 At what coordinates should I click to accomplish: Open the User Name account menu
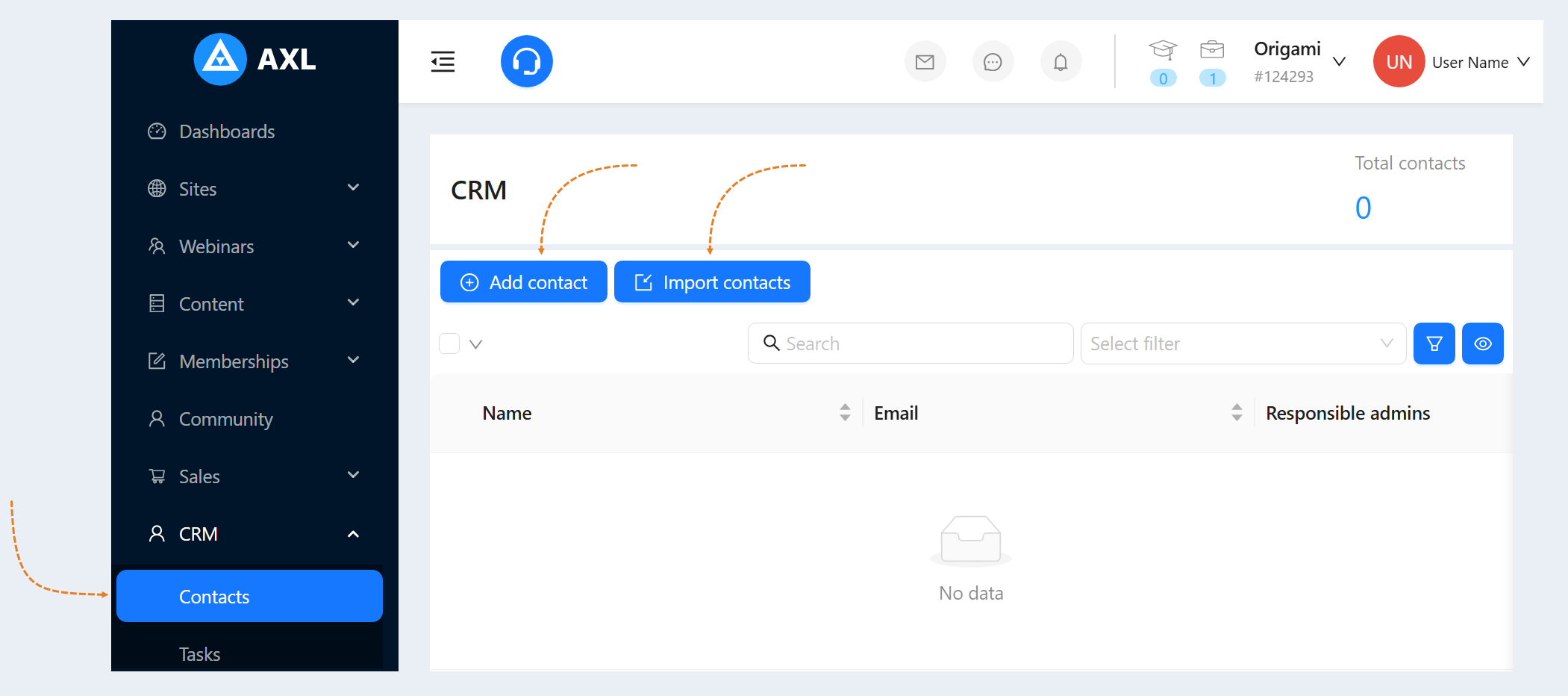tap(1481, 63)
